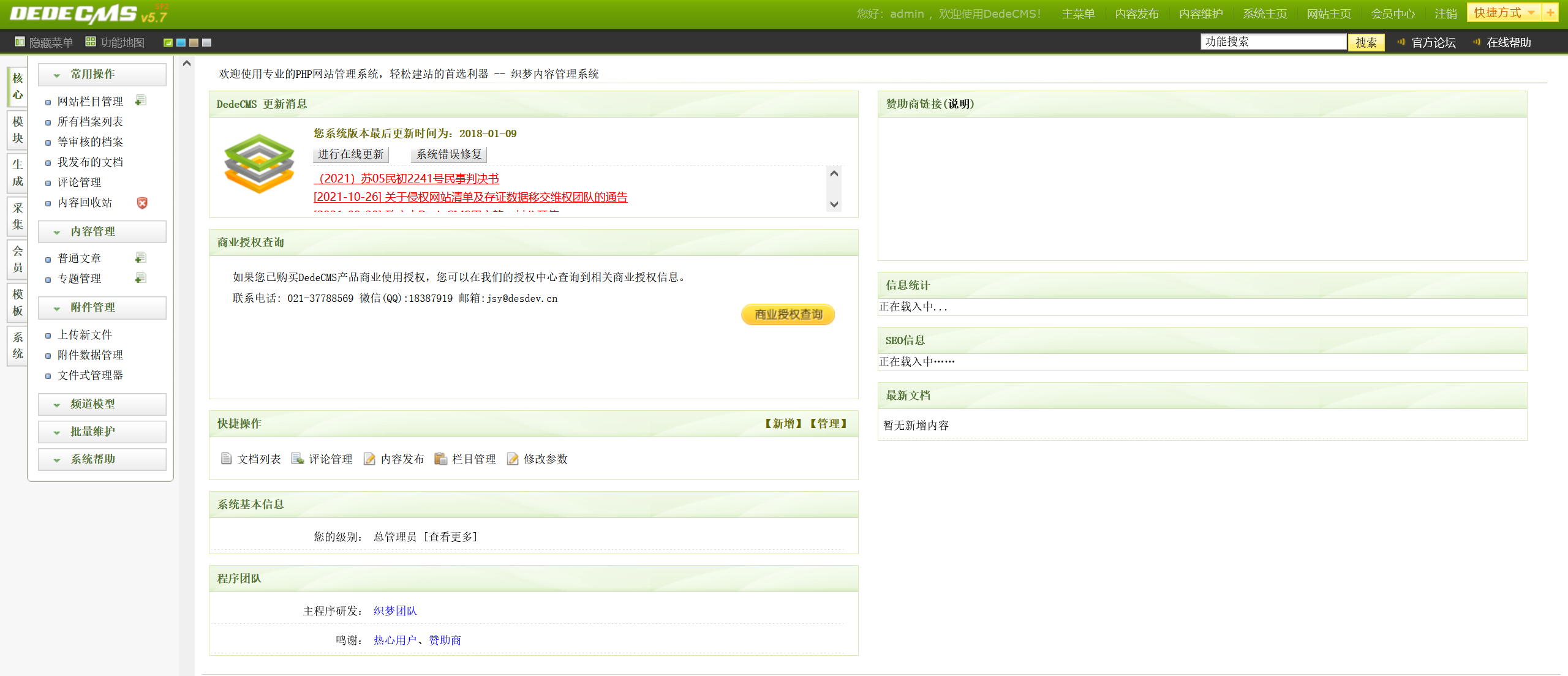Viewport: 1568px width, 676px height.
Task: Click the 文档列表 quick action icon
Action: point(226,459)
